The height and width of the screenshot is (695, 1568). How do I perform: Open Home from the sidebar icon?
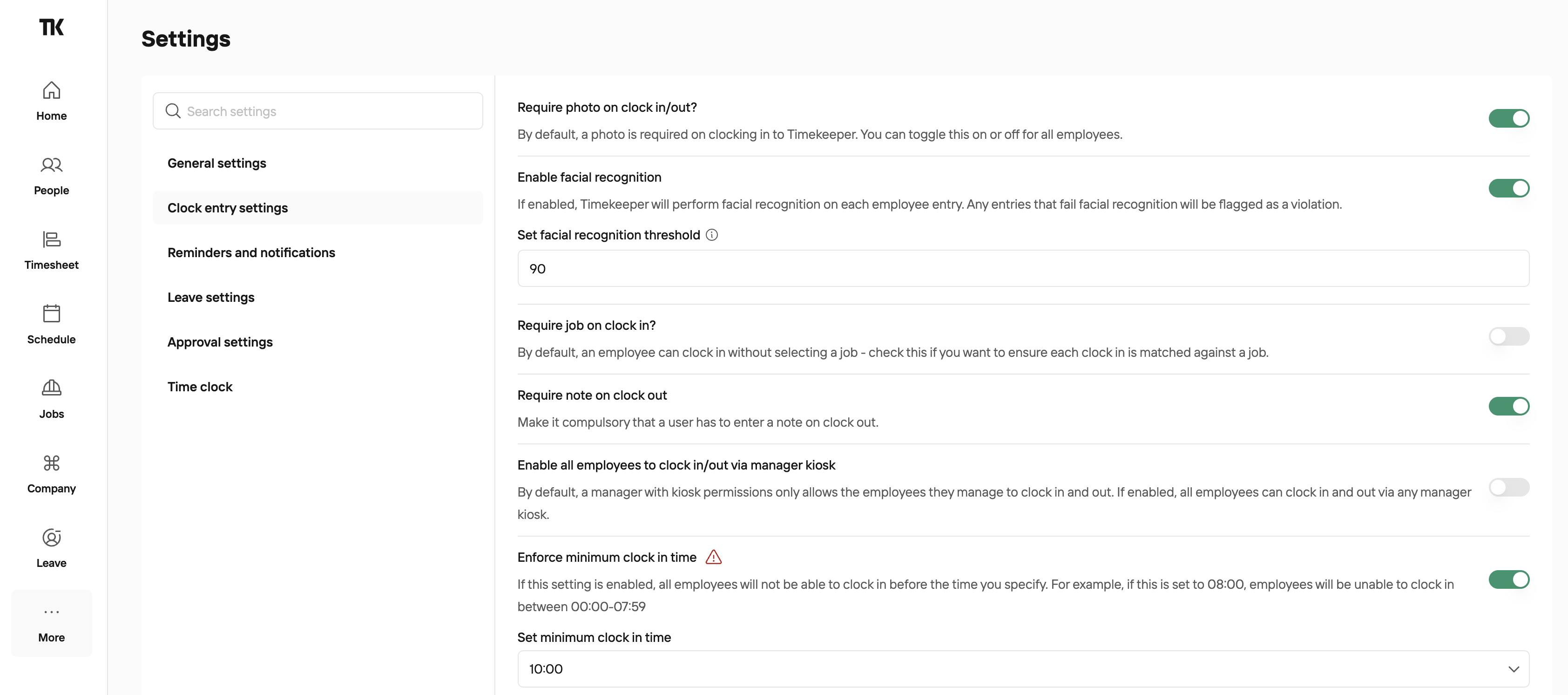click(51, 91)
